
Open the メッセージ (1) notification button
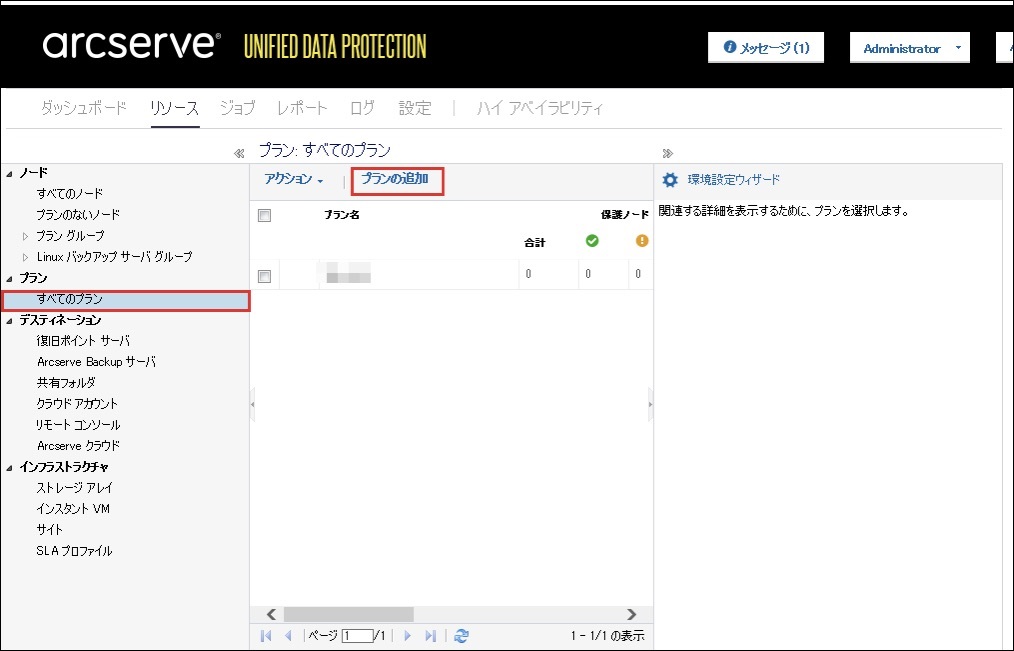point(766,48)
